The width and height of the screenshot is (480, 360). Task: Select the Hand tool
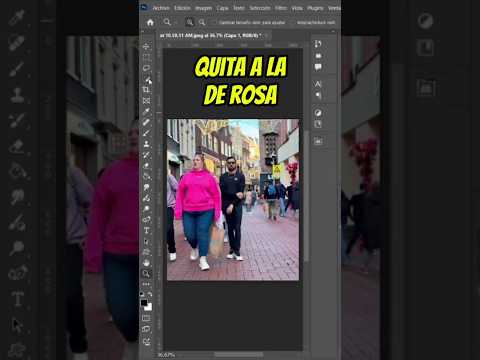(x=146, y=263)
